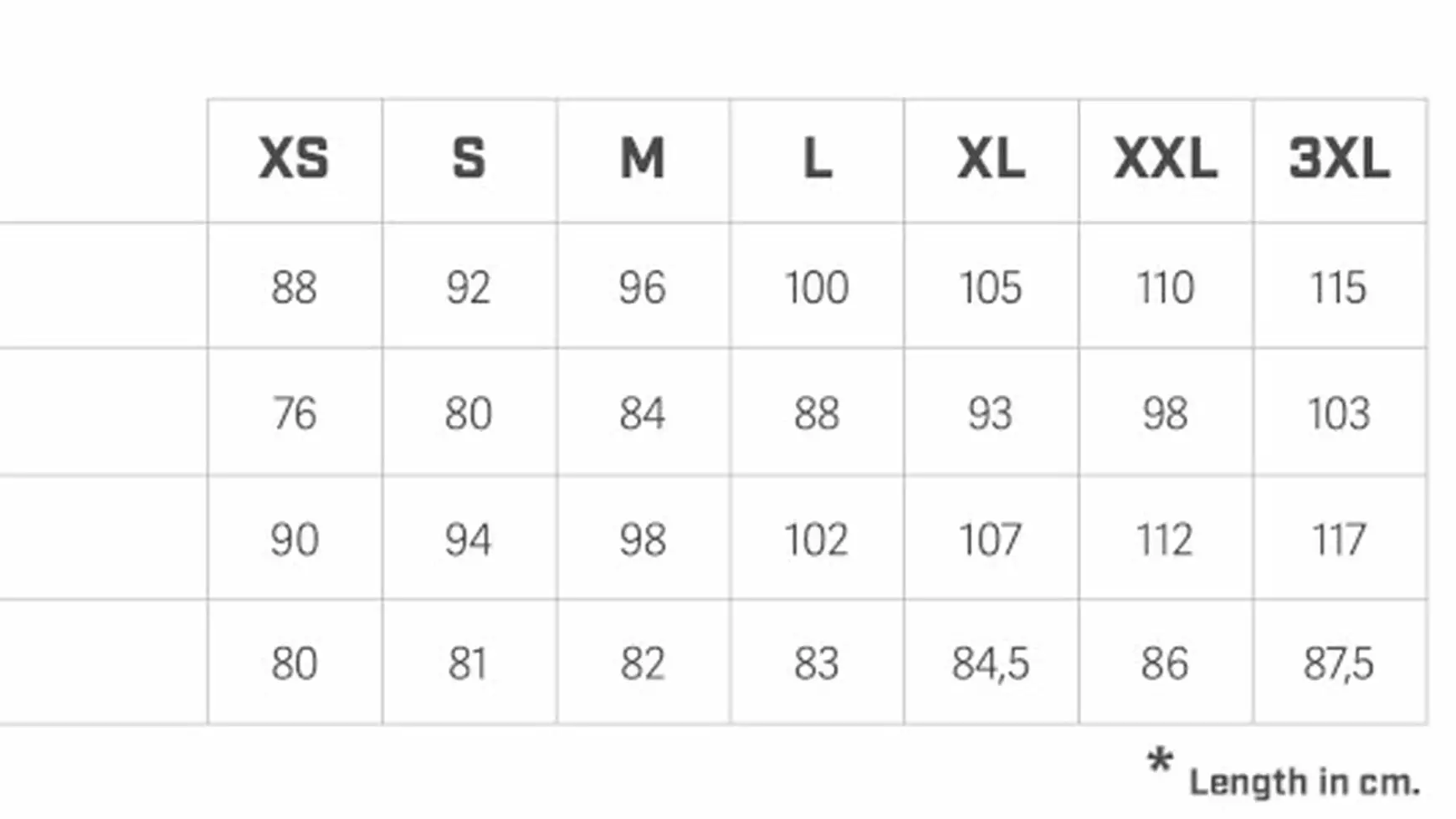Screen dimensions: 1456x819
Task: Select the cell with value 76
Action: [x=294, y=413]
